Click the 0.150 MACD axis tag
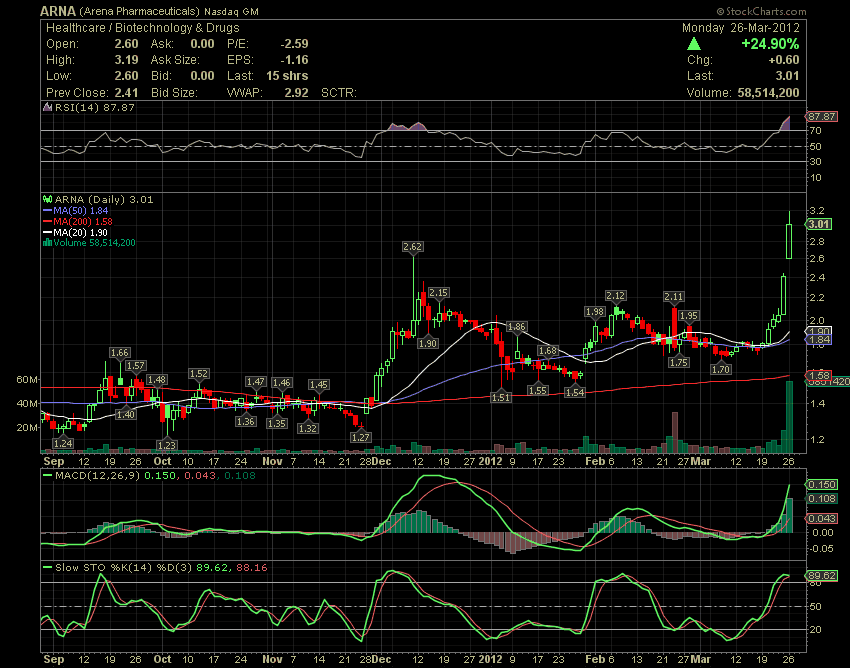The image size is (850, 668). point(822,485)
